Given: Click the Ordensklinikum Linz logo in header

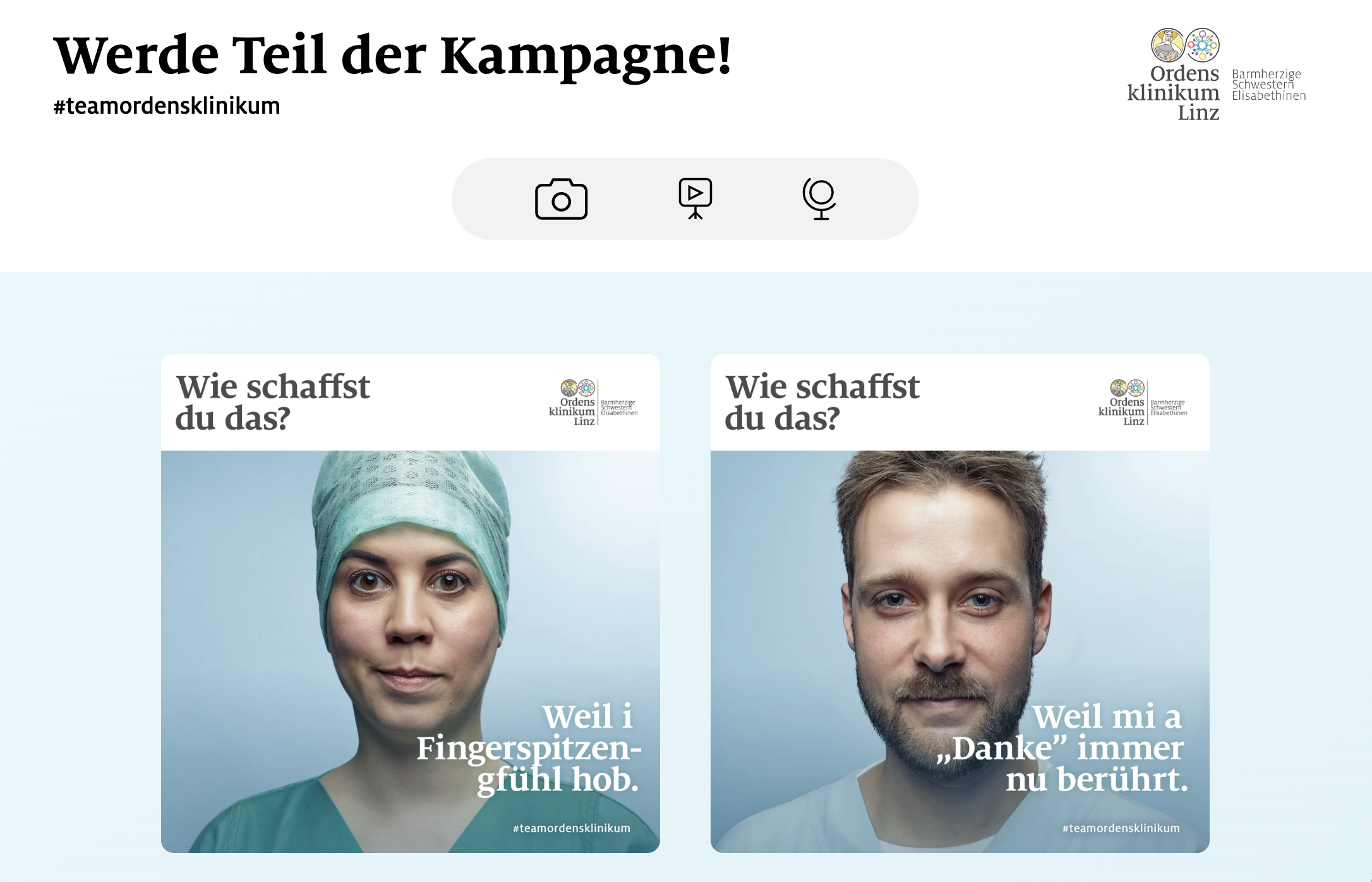Looking at the screenshot, I should click(1216, 75).
